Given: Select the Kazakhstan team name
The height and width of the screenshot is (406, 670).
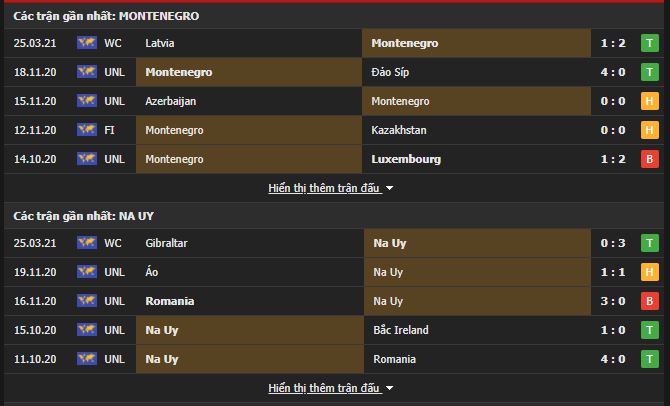Looking at the screenshot, I should click(x=399, y=130).
